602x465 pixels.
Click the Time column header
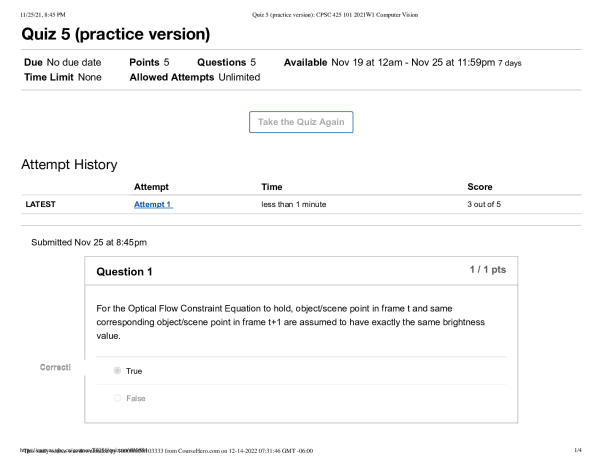point(271,187)
